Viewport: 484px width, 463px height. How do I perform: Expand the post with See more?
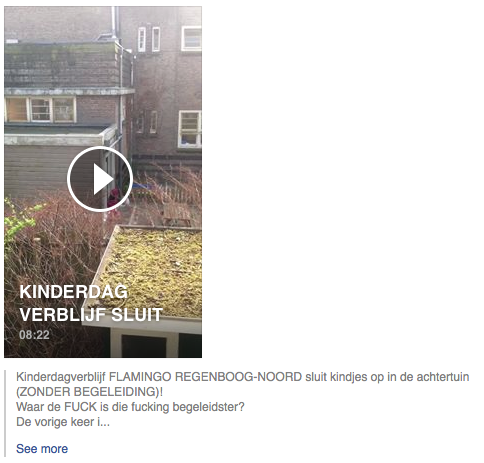[x=42, y=449]
